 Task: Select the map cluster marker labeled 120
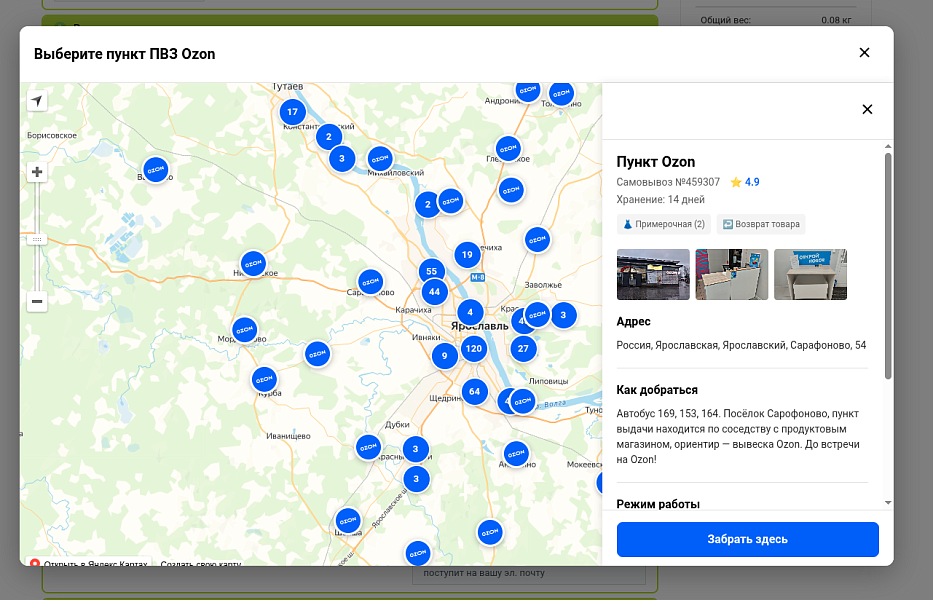[474, 349]
